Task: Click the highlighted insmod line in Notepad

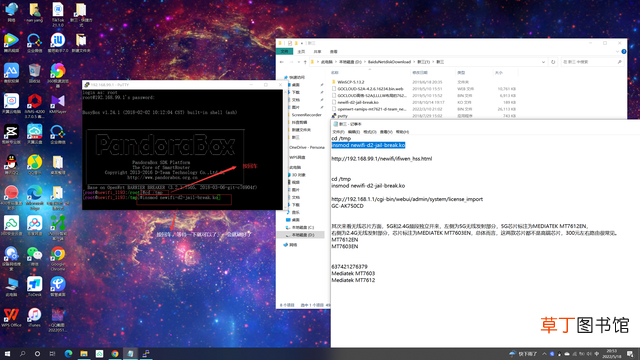Action: coord(368,145)
